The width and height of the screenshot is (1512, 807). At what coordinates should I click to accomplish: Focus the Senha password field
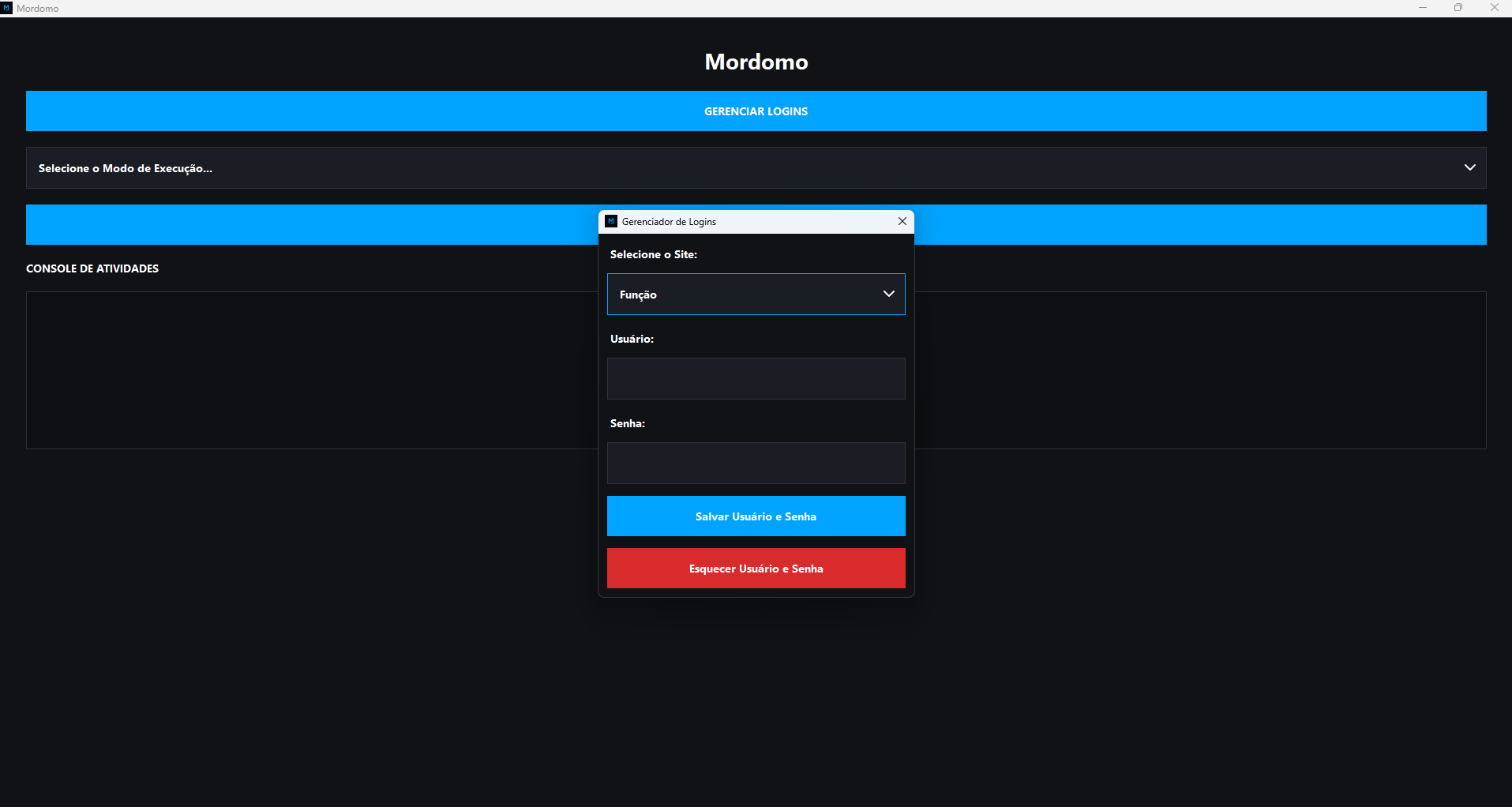click(x=756, y=464)
